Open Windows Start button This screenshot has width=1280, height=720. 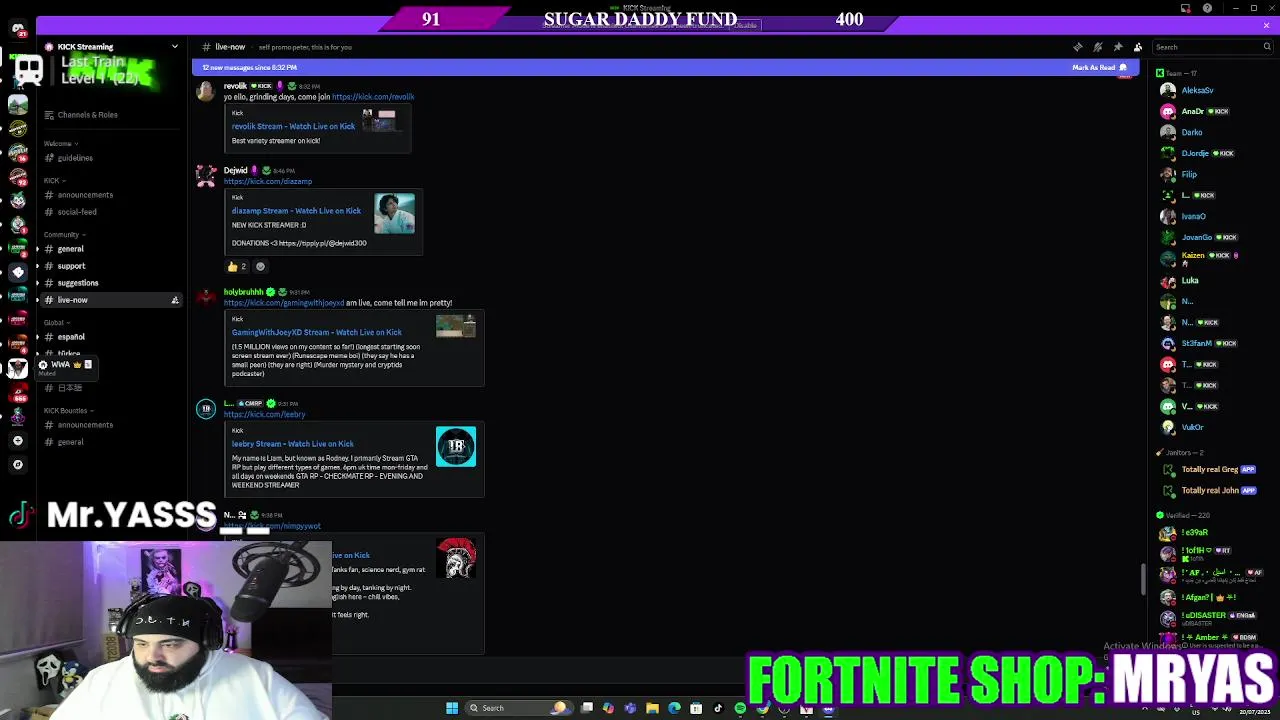coord(452,708)
